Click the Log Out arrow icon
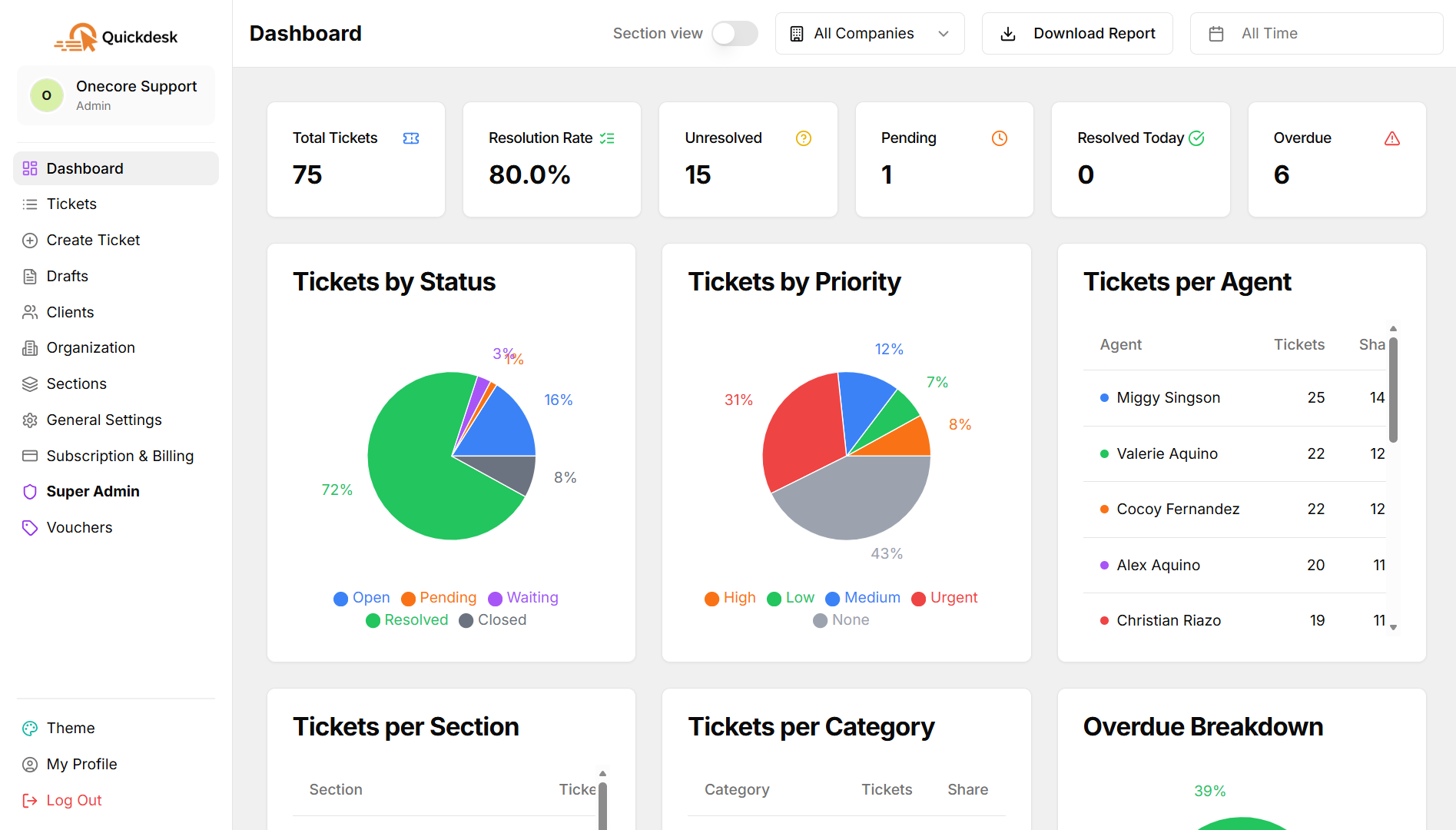1456x830 pixels. pyautogui.click(x=30, y=801)
